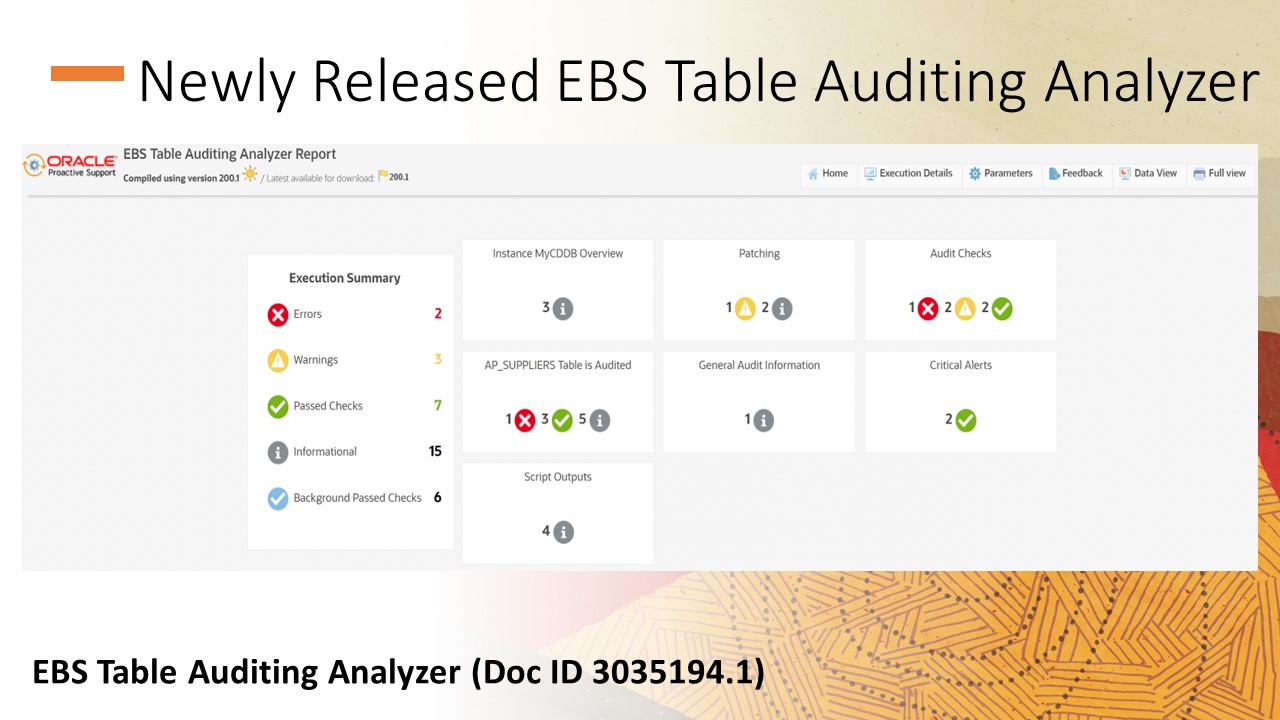
Task: Expand the General Audit Information item
Action: 764,419
